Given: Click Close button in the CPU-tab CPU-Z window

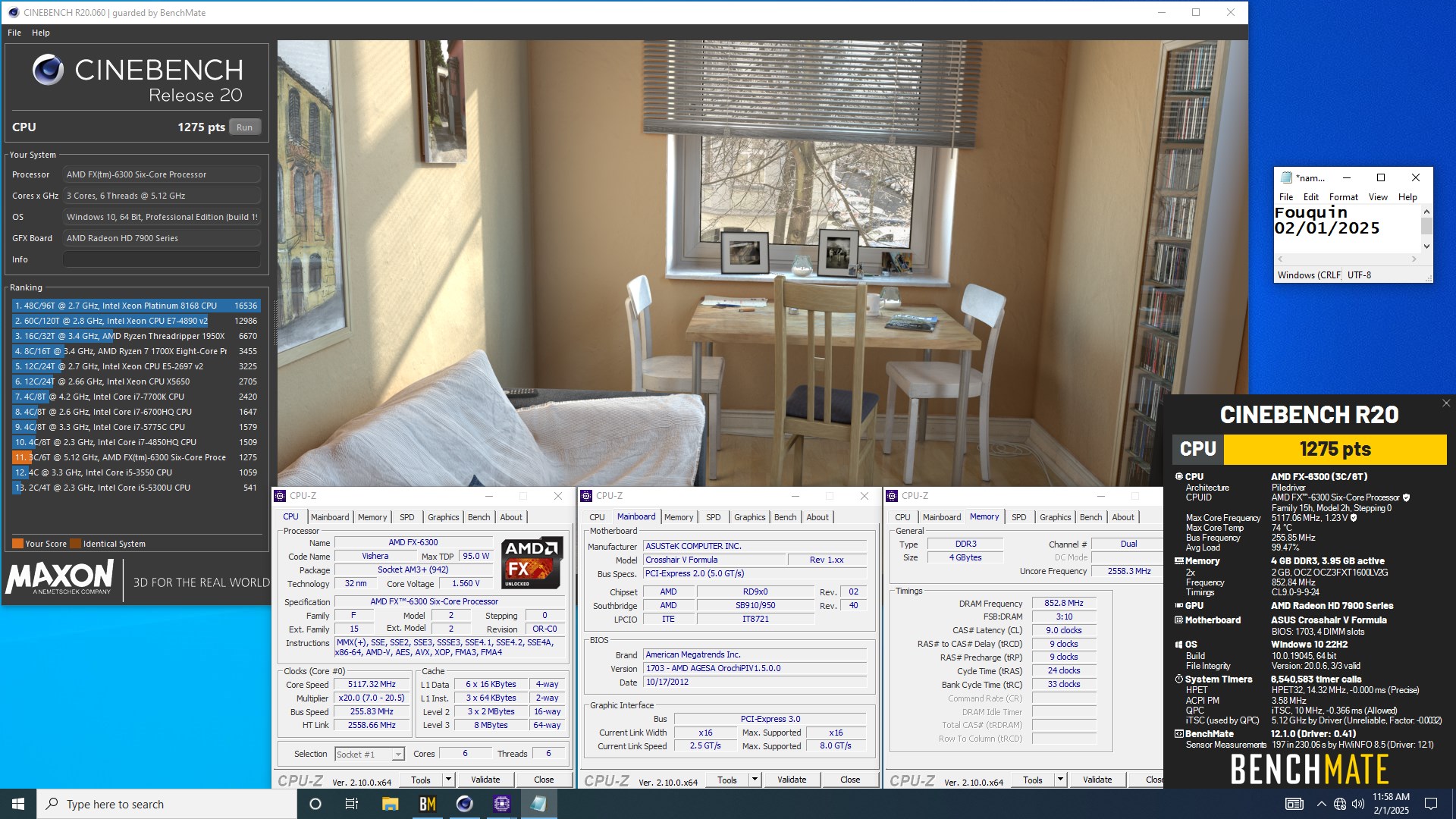Looking at the screenshot, I should coord(544,780).
